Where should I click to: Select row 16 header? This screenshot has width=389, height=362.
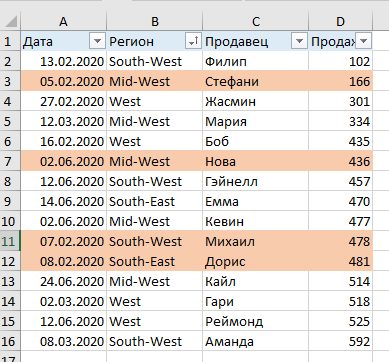tap(10, 341)
